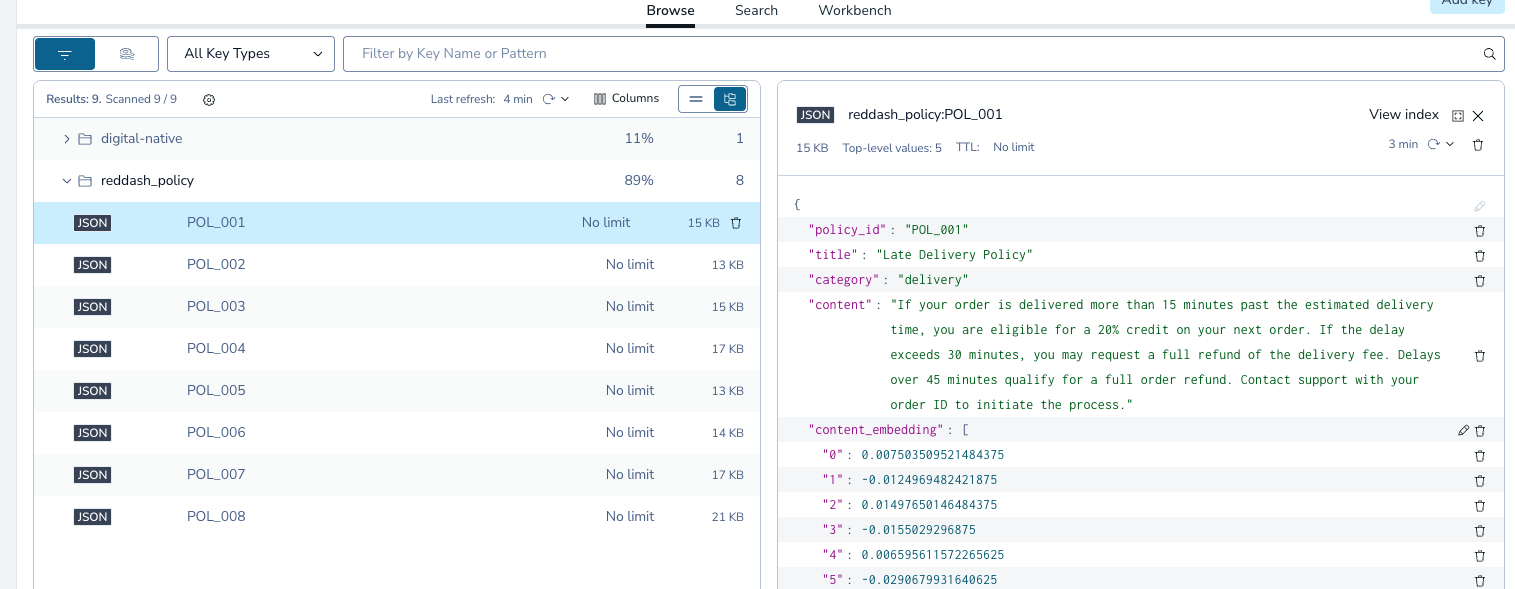1515x589 pixels.
Task: Delete the policy_id field
Action: click(1480, 231)
